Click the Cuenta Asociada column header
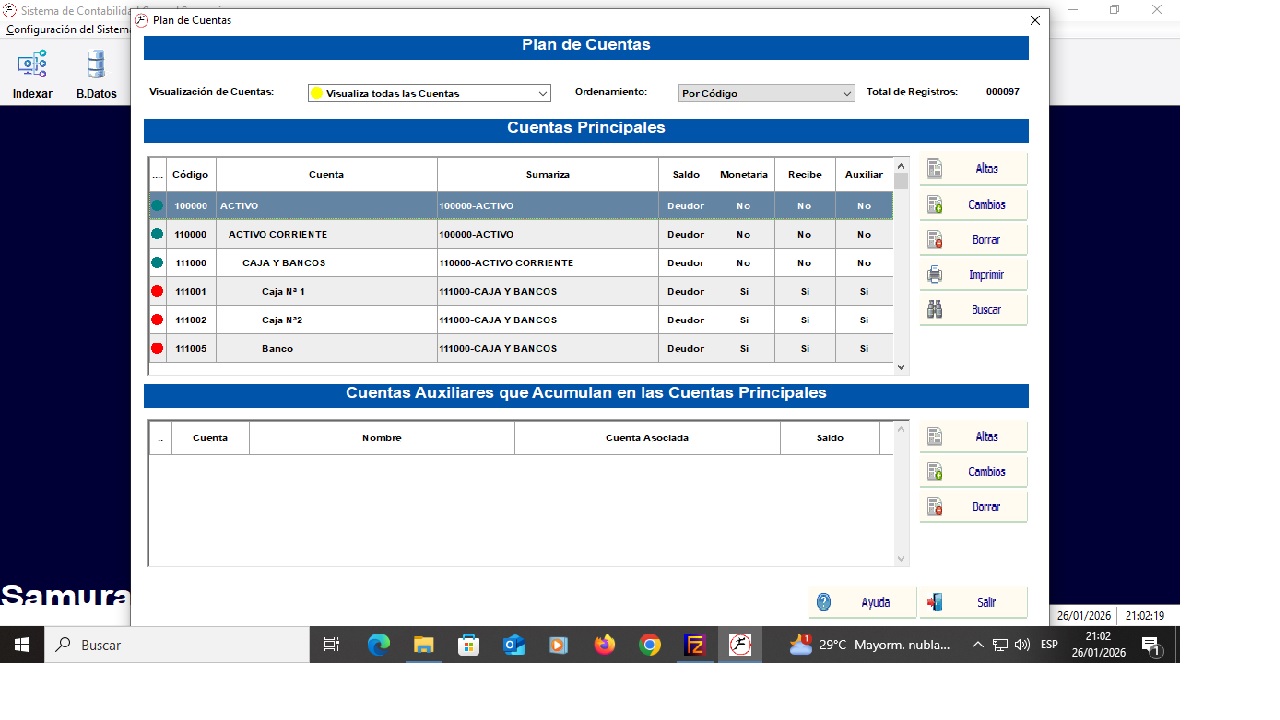The image size is (1280, 720). pos(647,438)
